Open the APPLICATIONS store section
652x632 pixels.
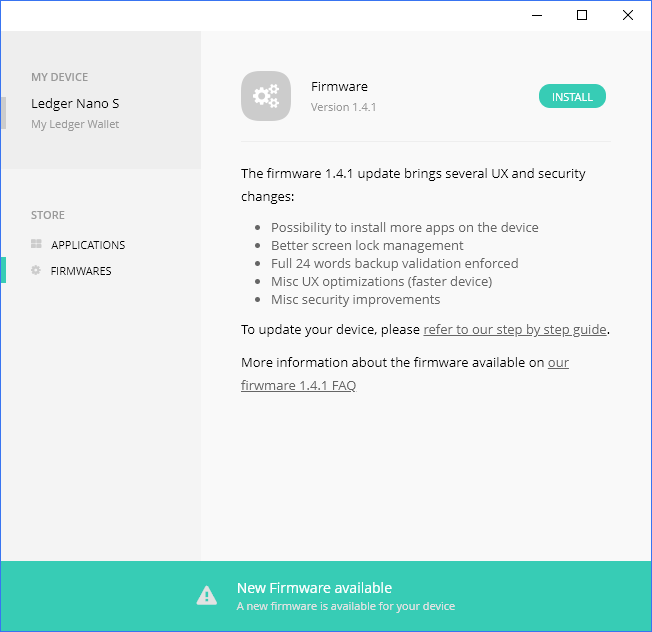[x=88, y=245]
